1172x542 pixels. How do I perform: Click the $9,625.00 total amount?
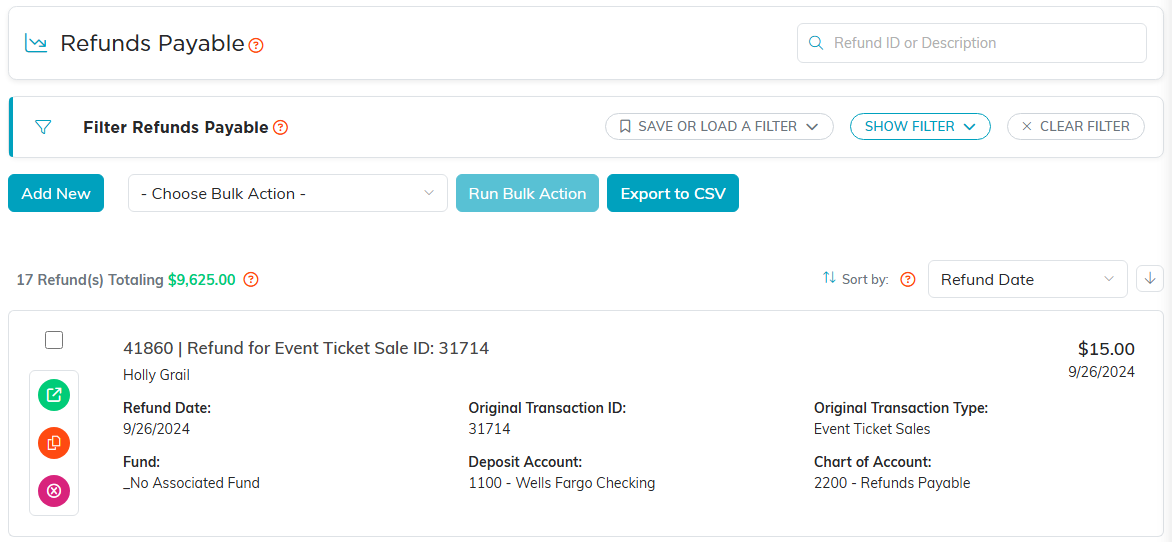[x=202, y=280]
